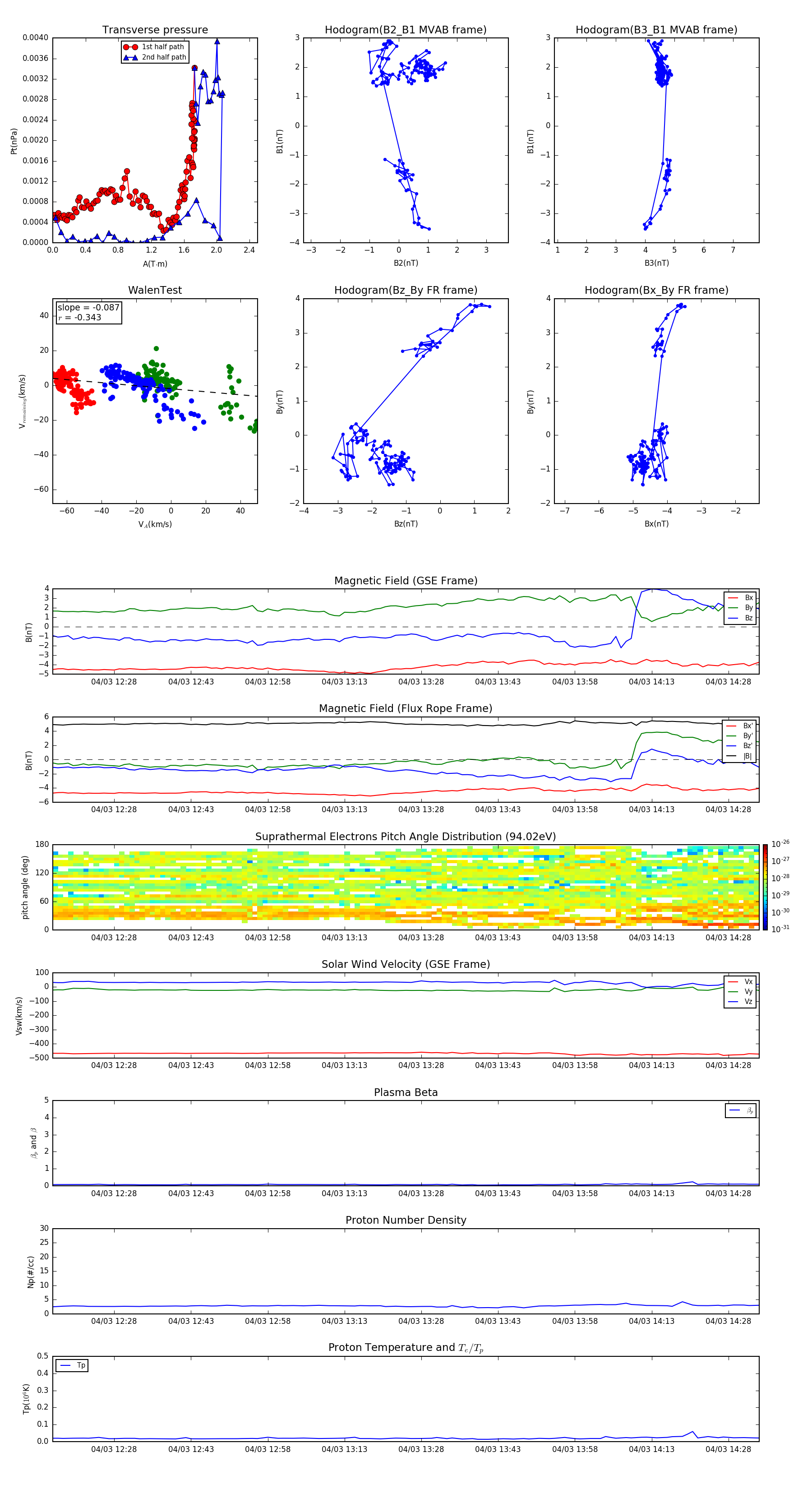
Task: Click the pitch angle (deg) axis label
Action: [x=25, y=887]
